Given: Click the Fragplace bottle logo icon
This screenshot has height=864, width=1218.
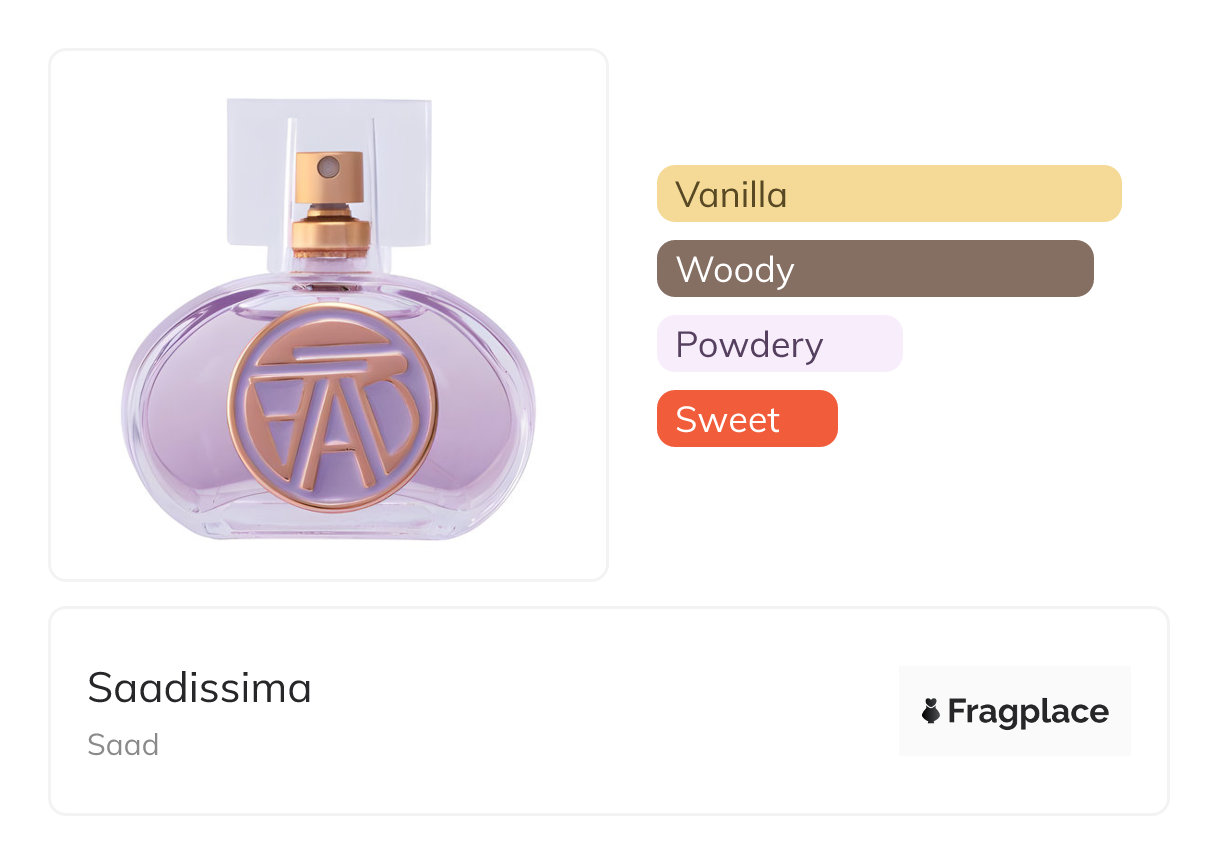Looking at the screenshot, I should (x=931, y=711).
